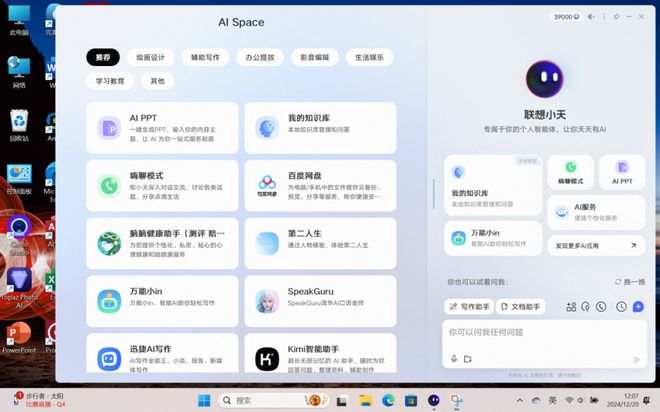Open the Snipping Tool taskbar icon
This screenshot has height=412, width=660.
click(x=457, y=401)
